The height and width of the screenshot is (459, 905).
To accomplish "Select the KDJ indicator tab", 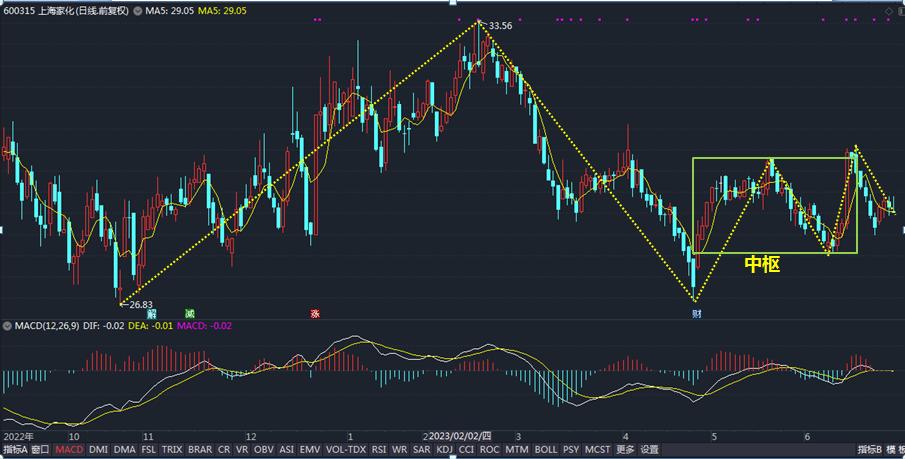I will coord(444,449).
